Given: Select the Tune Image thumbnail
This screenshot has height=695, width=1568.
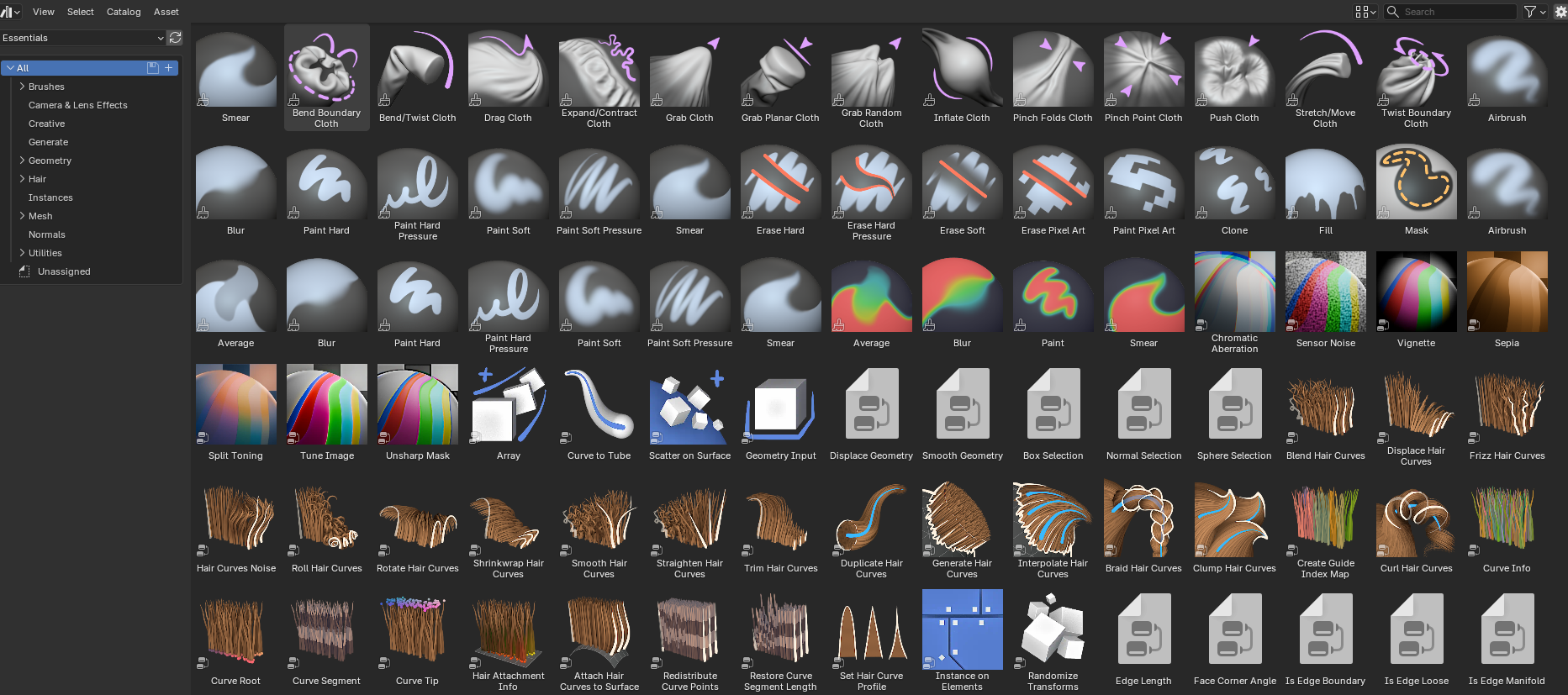Looking at the screenshot, I should pyautogui.click(x=327, y=404).
